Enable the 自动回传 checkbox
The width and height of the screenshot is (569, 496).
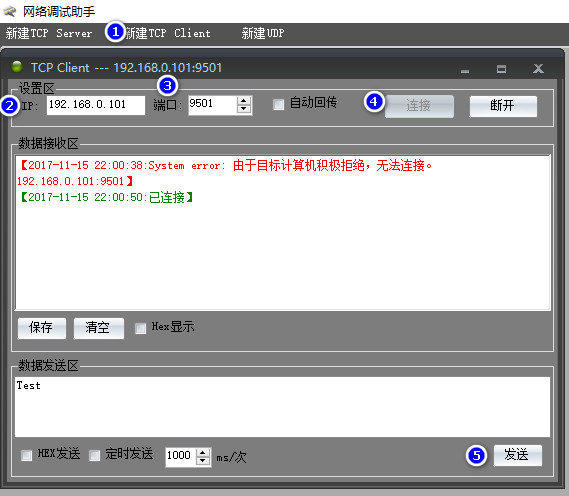click(x=278, y=104)
